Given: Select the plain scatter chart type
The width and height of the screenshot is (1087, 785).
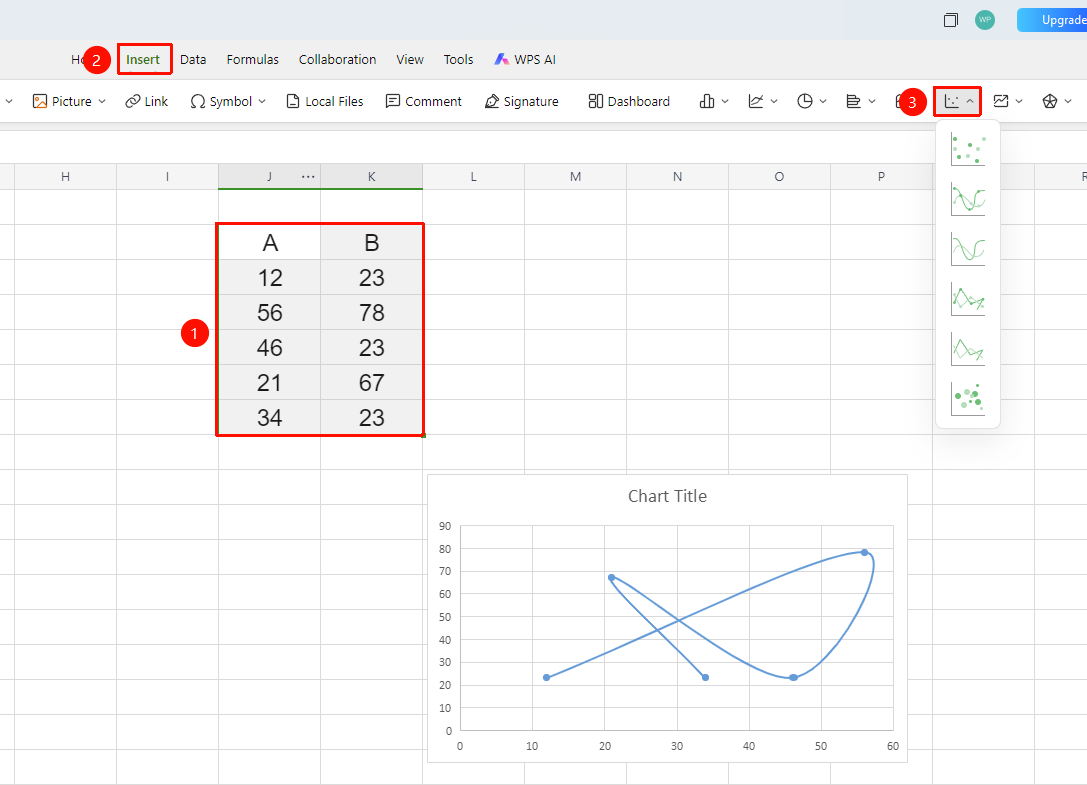Looking at the screenshot, I should (x=968, y=149).
